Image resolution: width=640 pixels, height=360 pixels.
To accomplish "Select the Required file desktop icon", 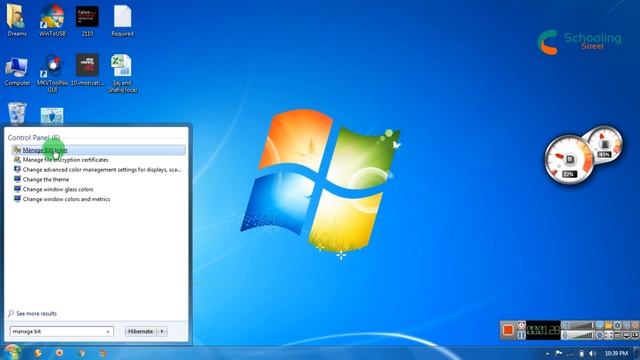I will click(x=122, y=20).
